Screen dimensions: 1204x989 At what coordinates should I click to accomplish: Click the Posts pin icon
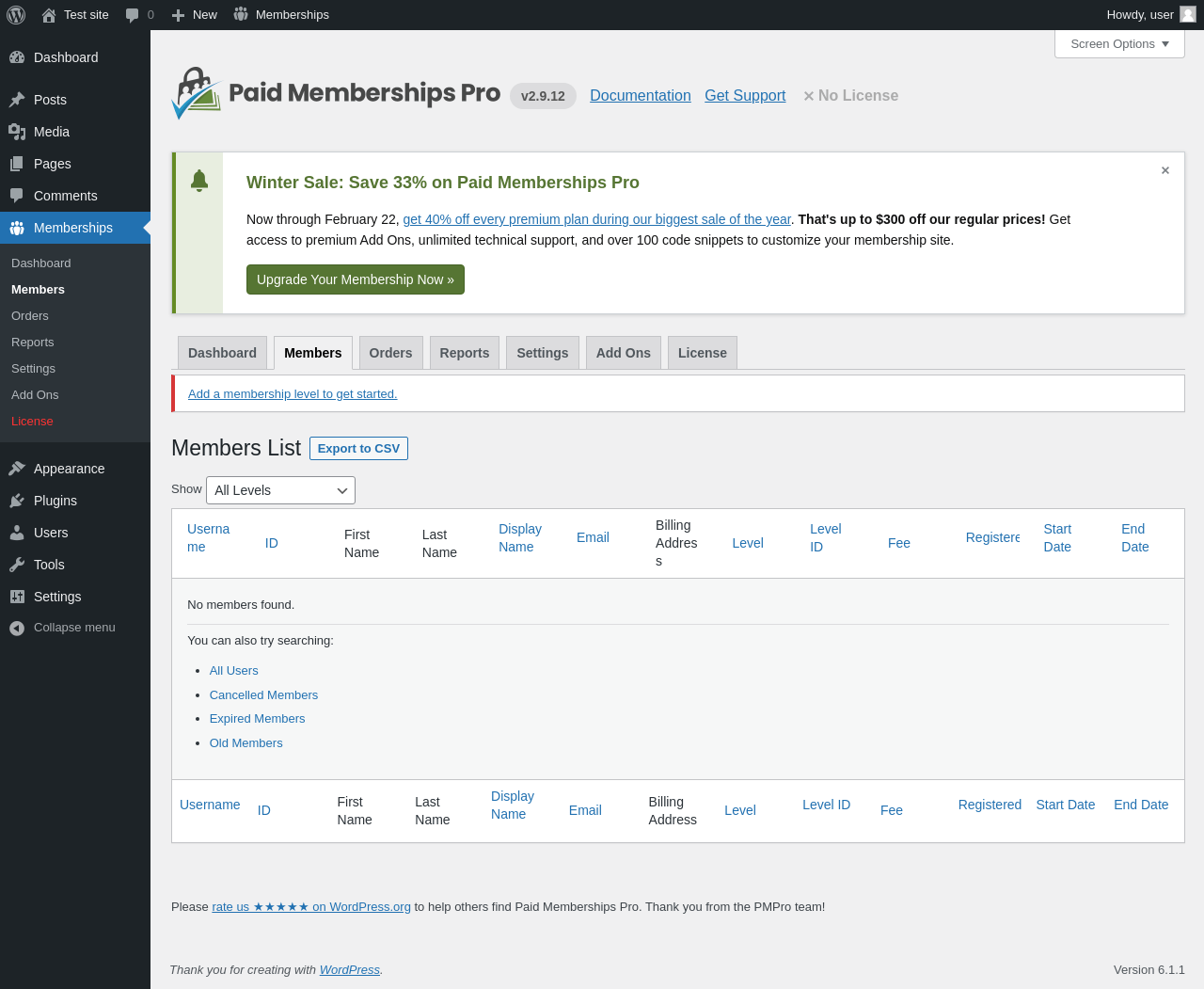(x=17, y=100)
